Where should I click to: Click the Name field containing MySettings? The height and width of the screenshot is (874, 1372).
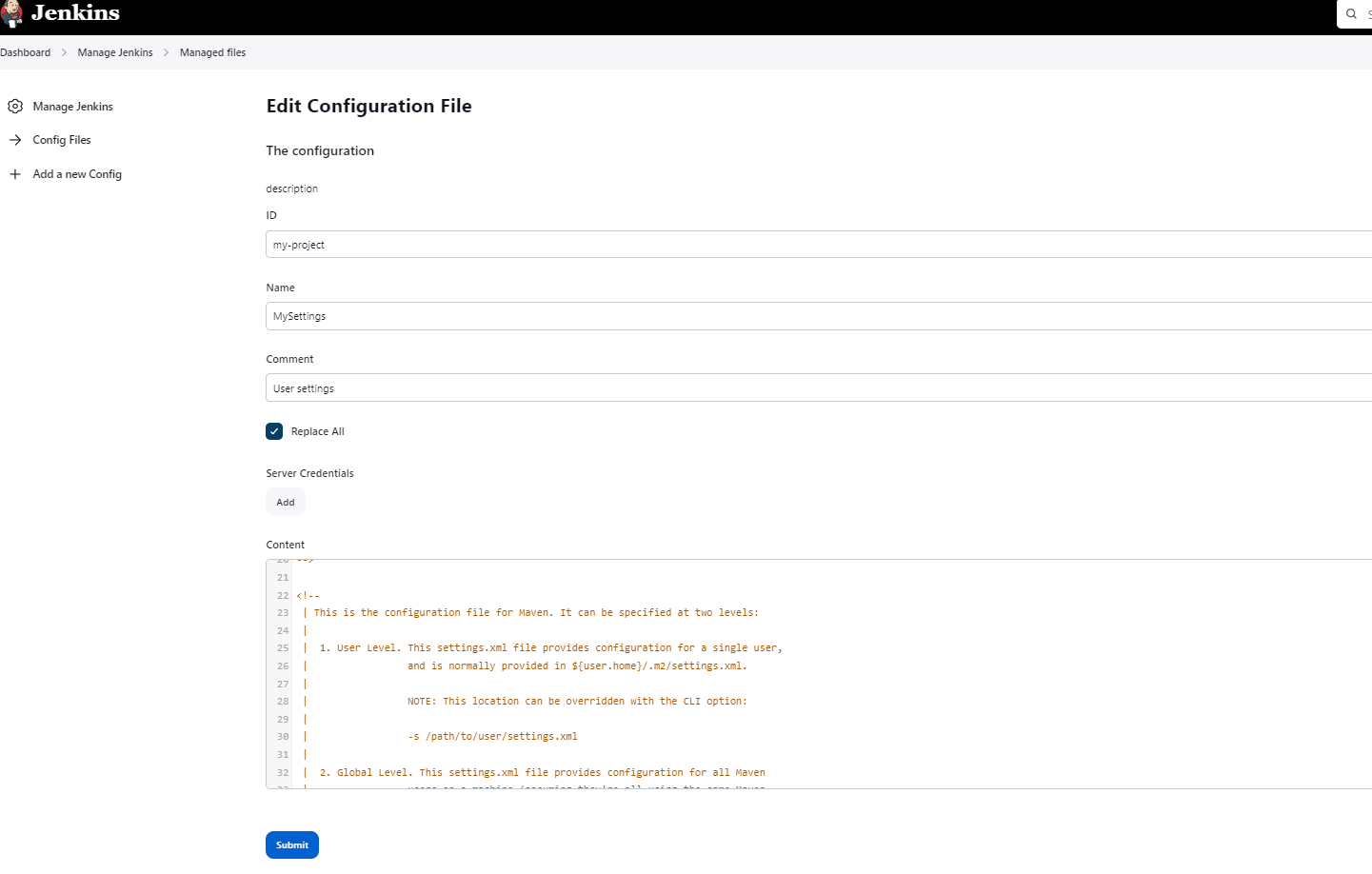tap(819, 316)
